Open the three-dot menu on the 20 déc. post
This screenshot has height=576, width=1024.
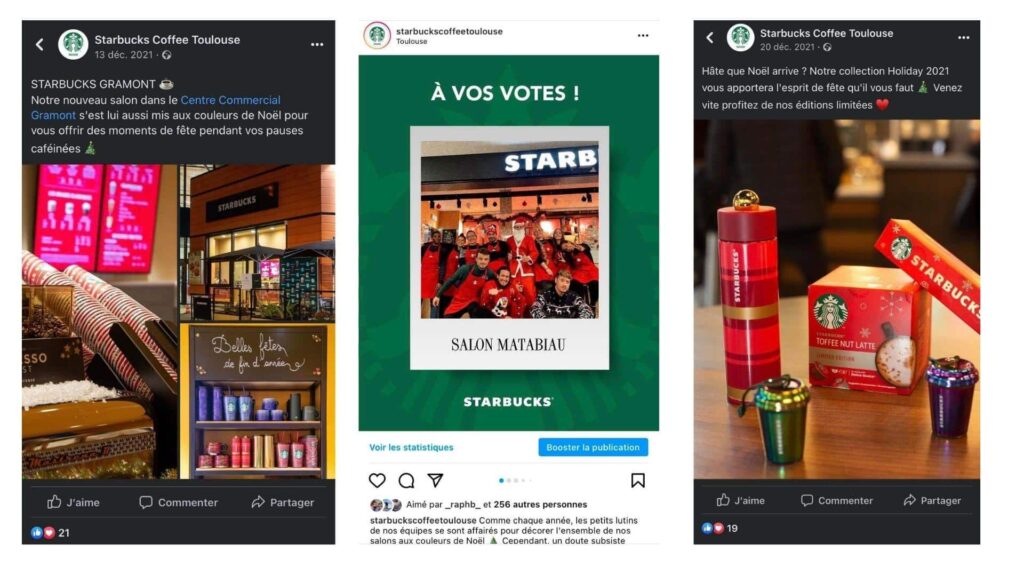pyautogui.click(x=963, y=37)
